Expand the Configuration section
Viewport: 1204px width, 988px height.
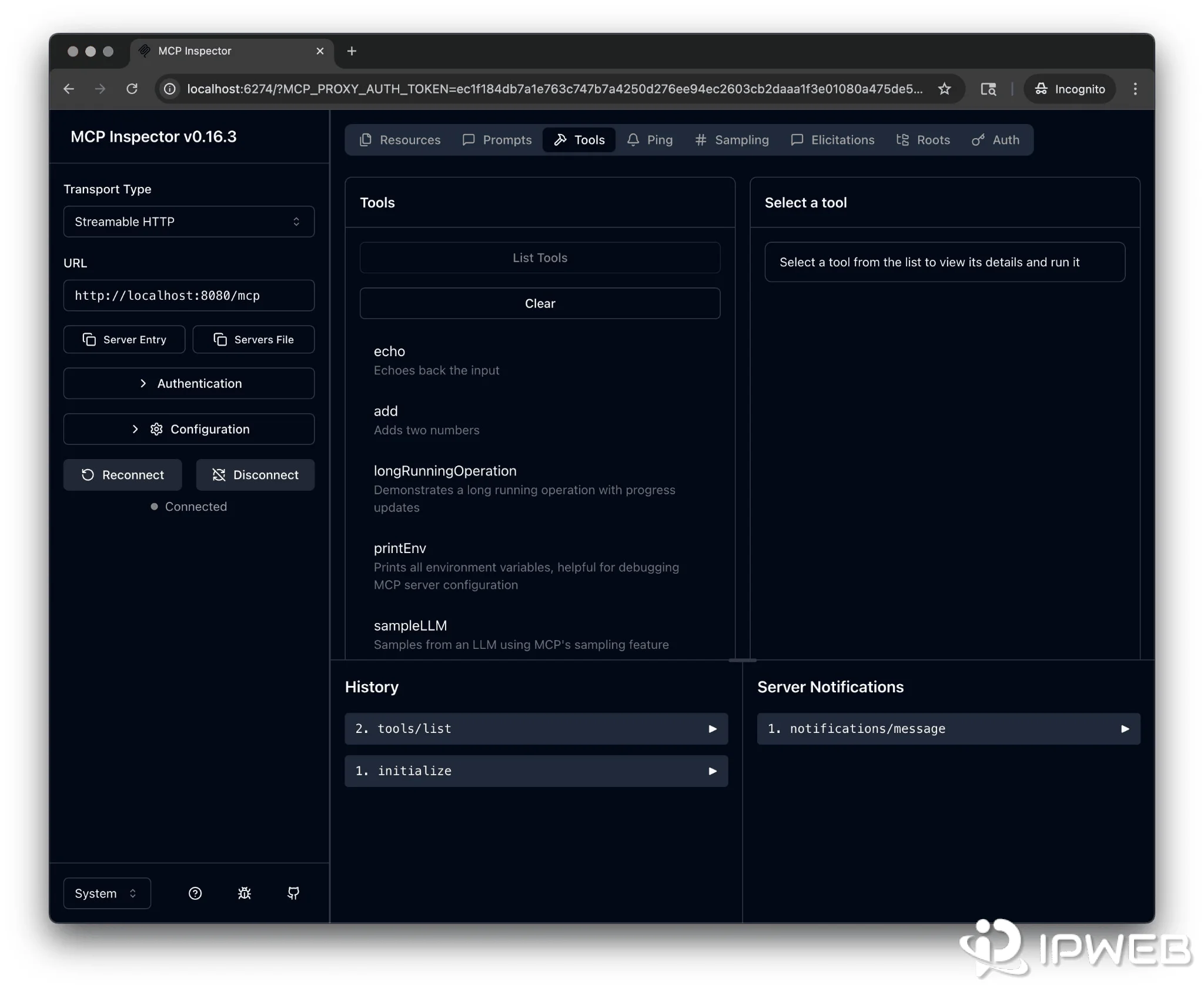189,429
